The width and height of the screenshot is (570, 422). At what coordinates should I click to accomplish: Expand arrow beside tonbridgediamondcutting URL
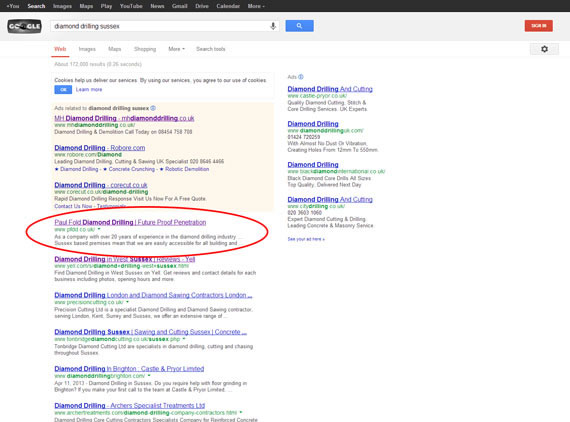point(184,339)
